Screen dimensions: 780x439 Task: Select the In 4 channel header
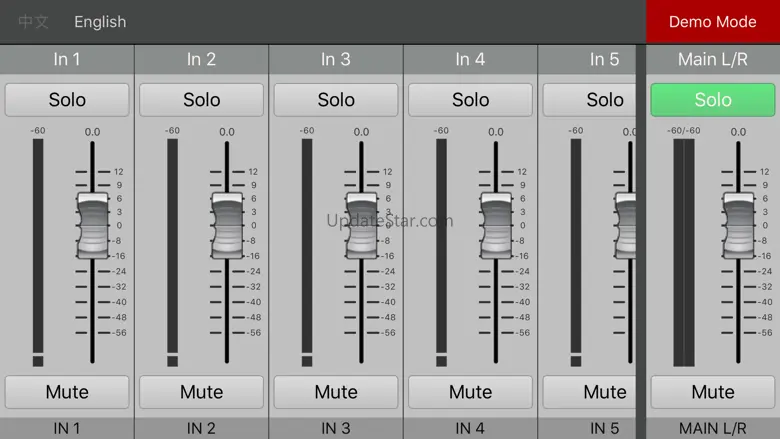click(x=470, y=60)
